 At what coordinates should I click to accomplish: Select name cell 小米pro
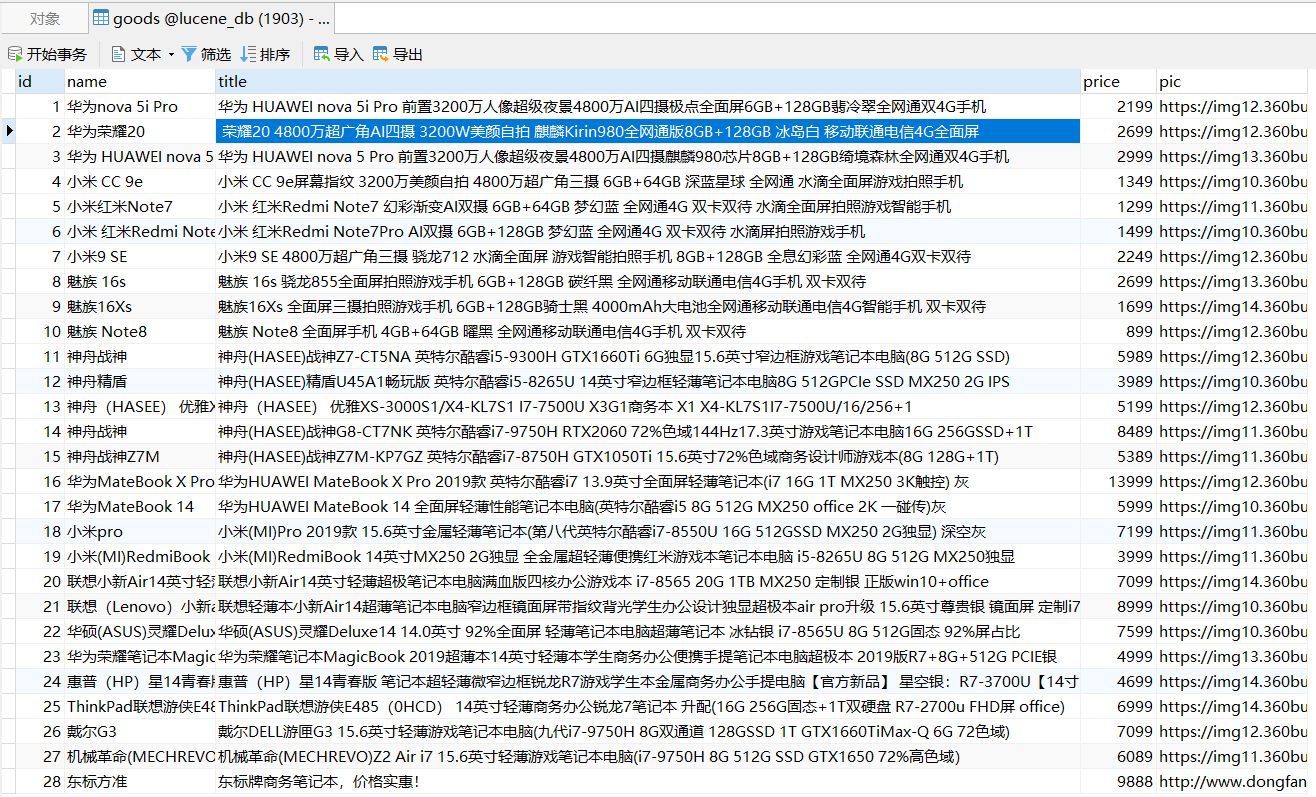(140, 531)
